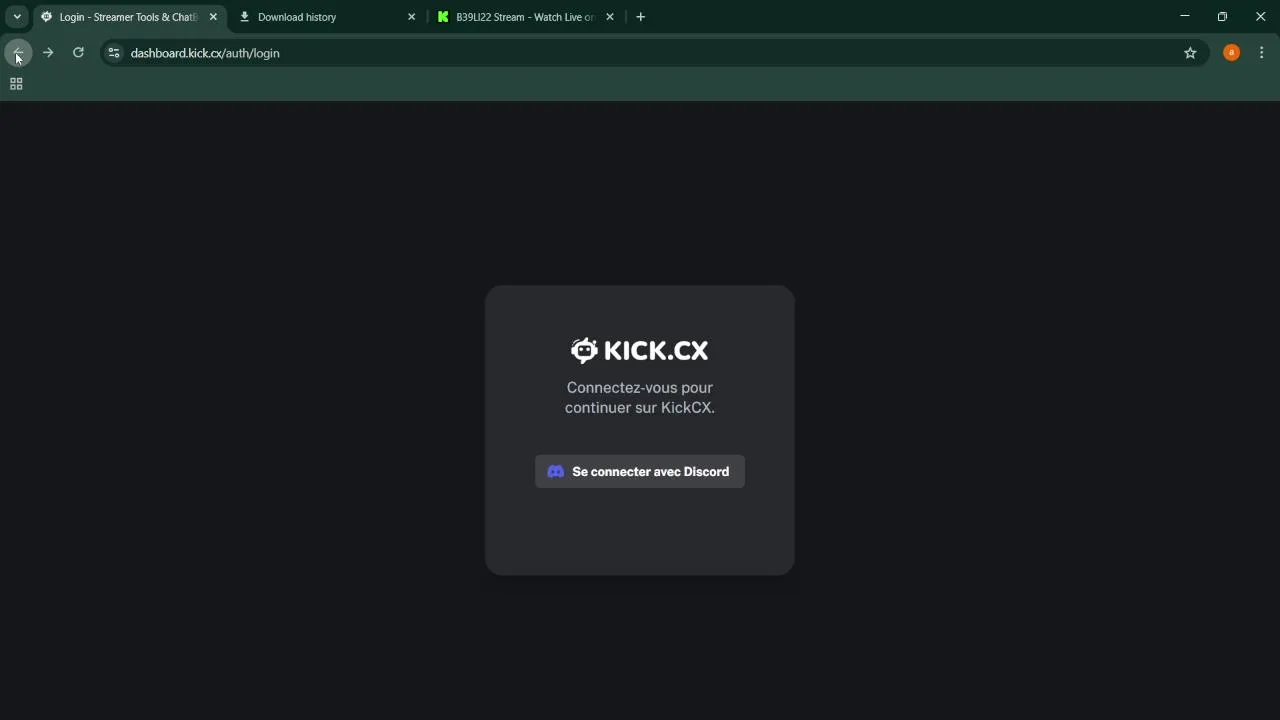1280x720 pixels.
Task: Switch to Login - Streamer Tools tab
Action: pos(129,17)
